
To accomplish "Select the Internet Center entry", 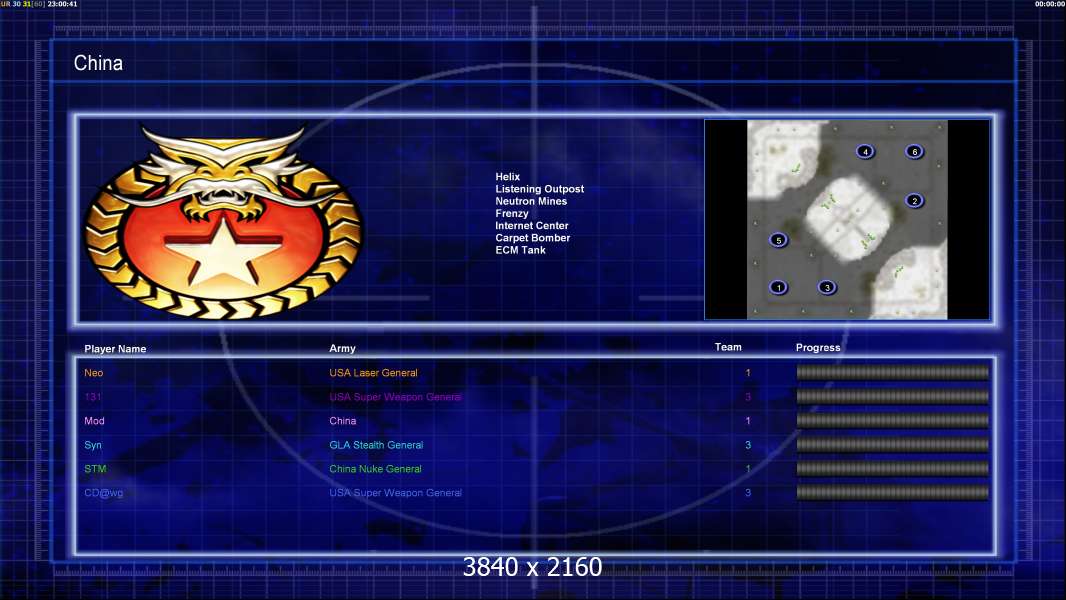I will (532, 226).
